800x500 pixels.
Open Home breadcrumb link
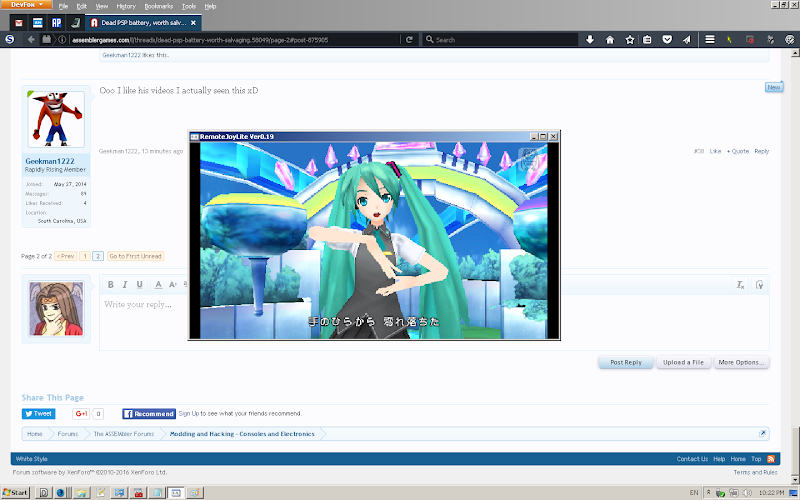35,434
